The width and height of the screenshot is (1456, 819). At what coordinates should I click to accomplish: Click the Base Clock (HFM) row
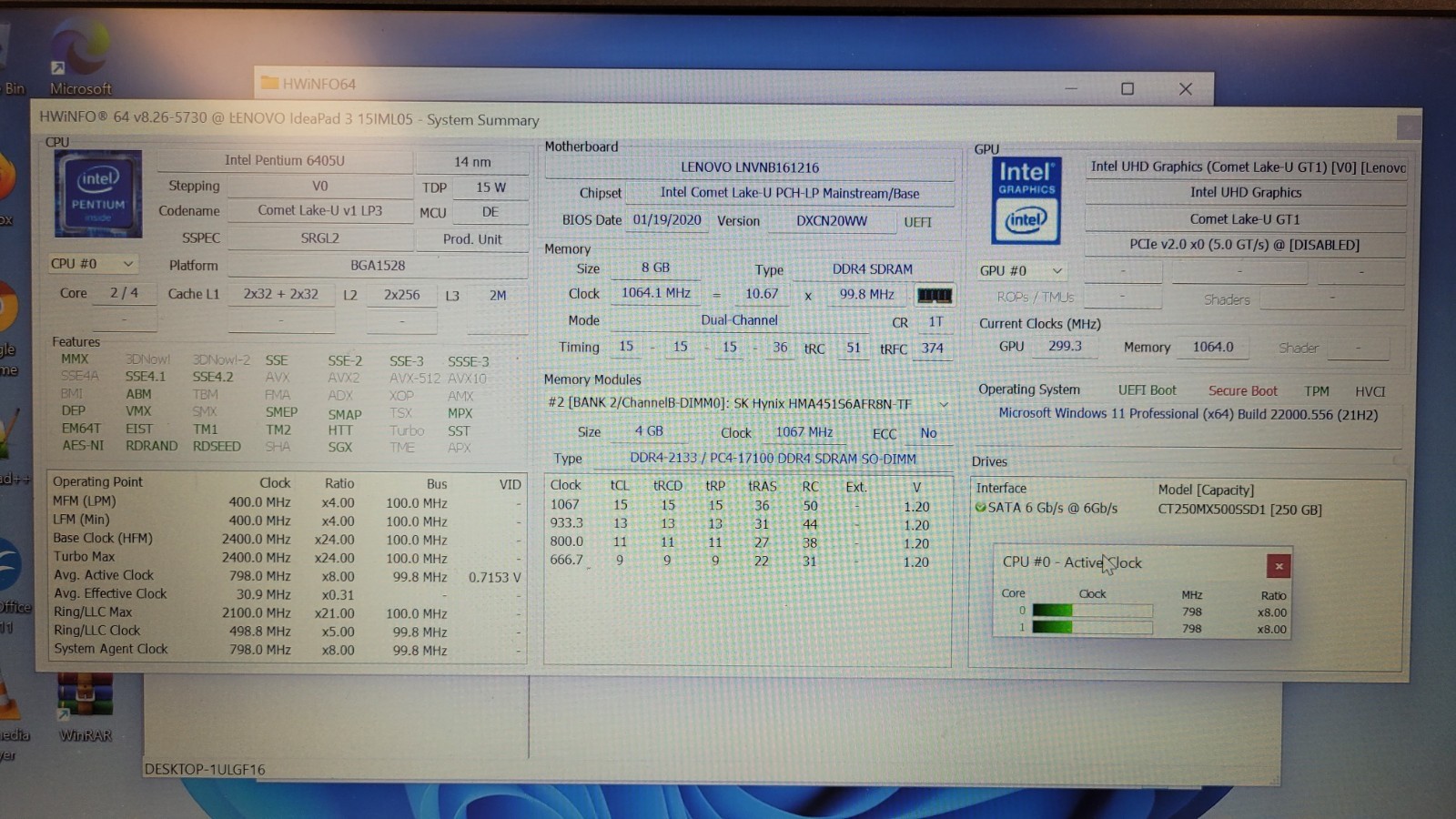(x=287, y=539)
